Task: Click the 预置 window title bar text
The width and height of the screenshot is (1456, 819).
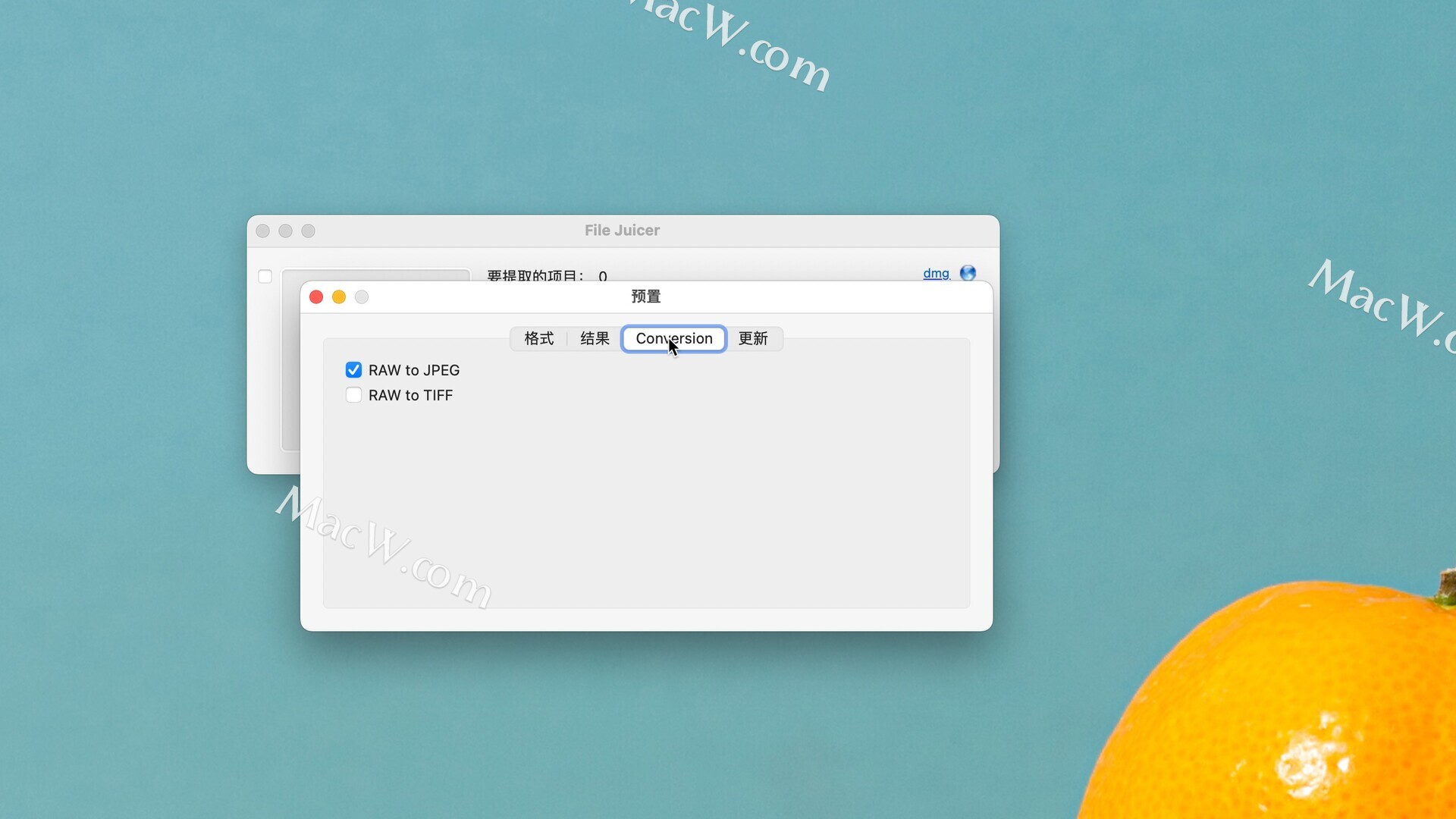Action: (646, 297)
